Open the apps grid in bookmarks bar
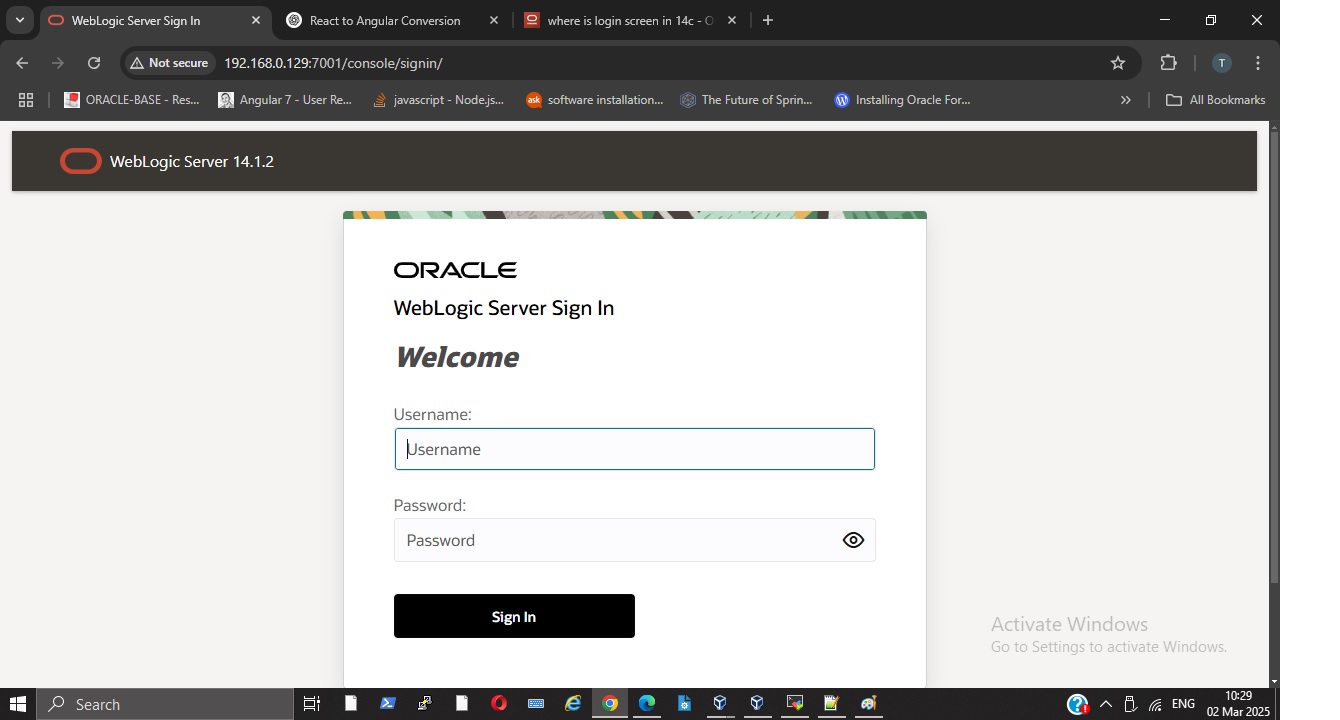 coord(26,100)
